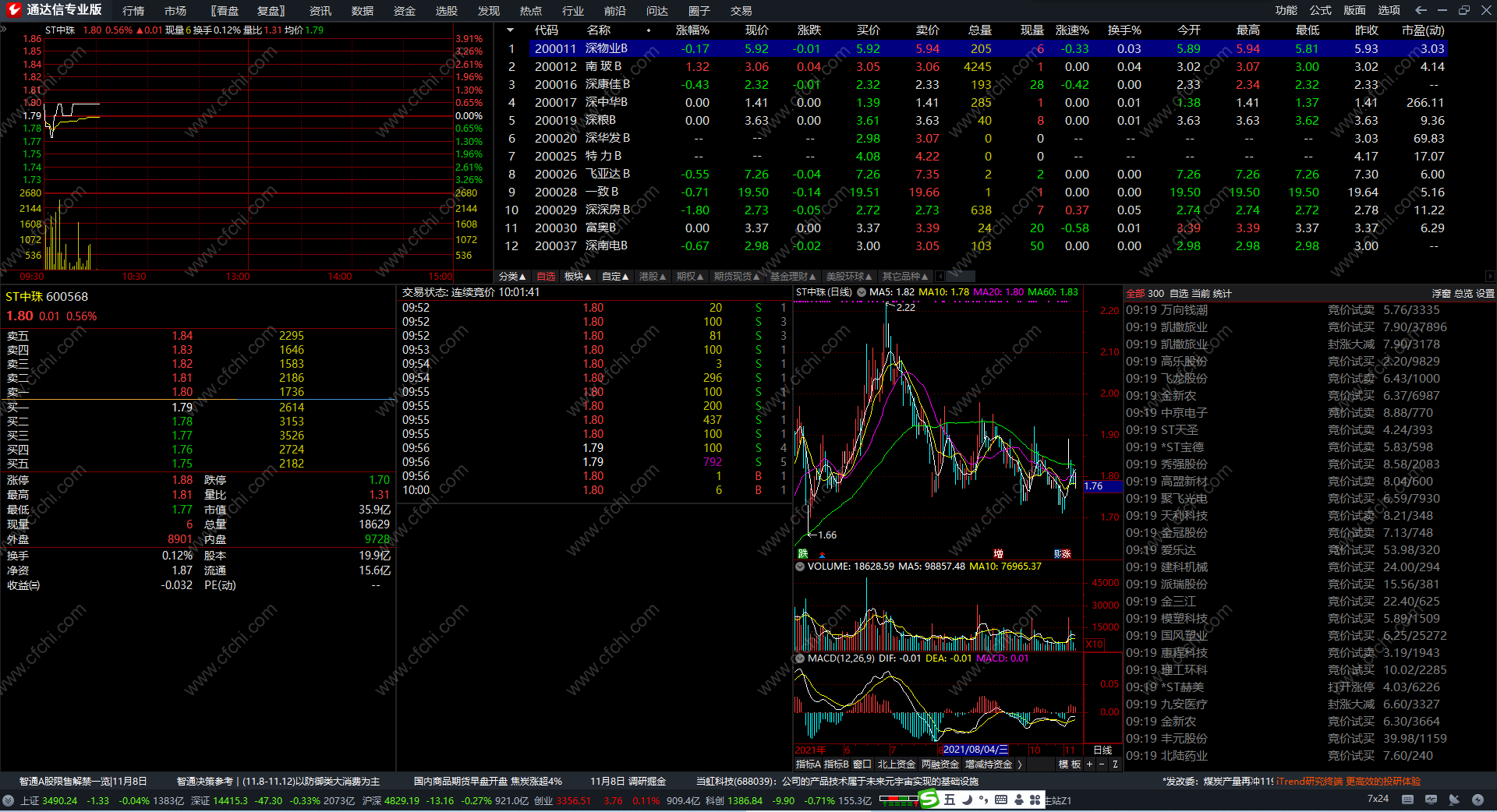Viewport: 1497px width, 812px height.
Task: Select 自选 watchlist tab
Action: coord(546,277)
